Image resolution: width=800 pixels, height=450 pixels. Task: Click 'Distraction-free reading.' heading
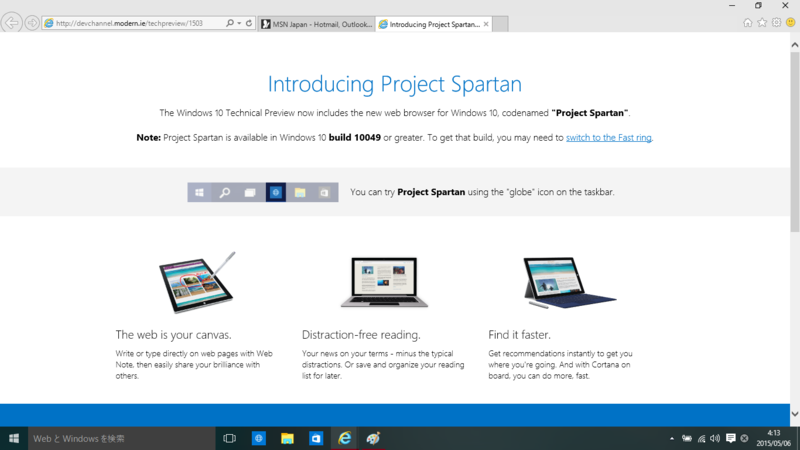click(361, 335)
